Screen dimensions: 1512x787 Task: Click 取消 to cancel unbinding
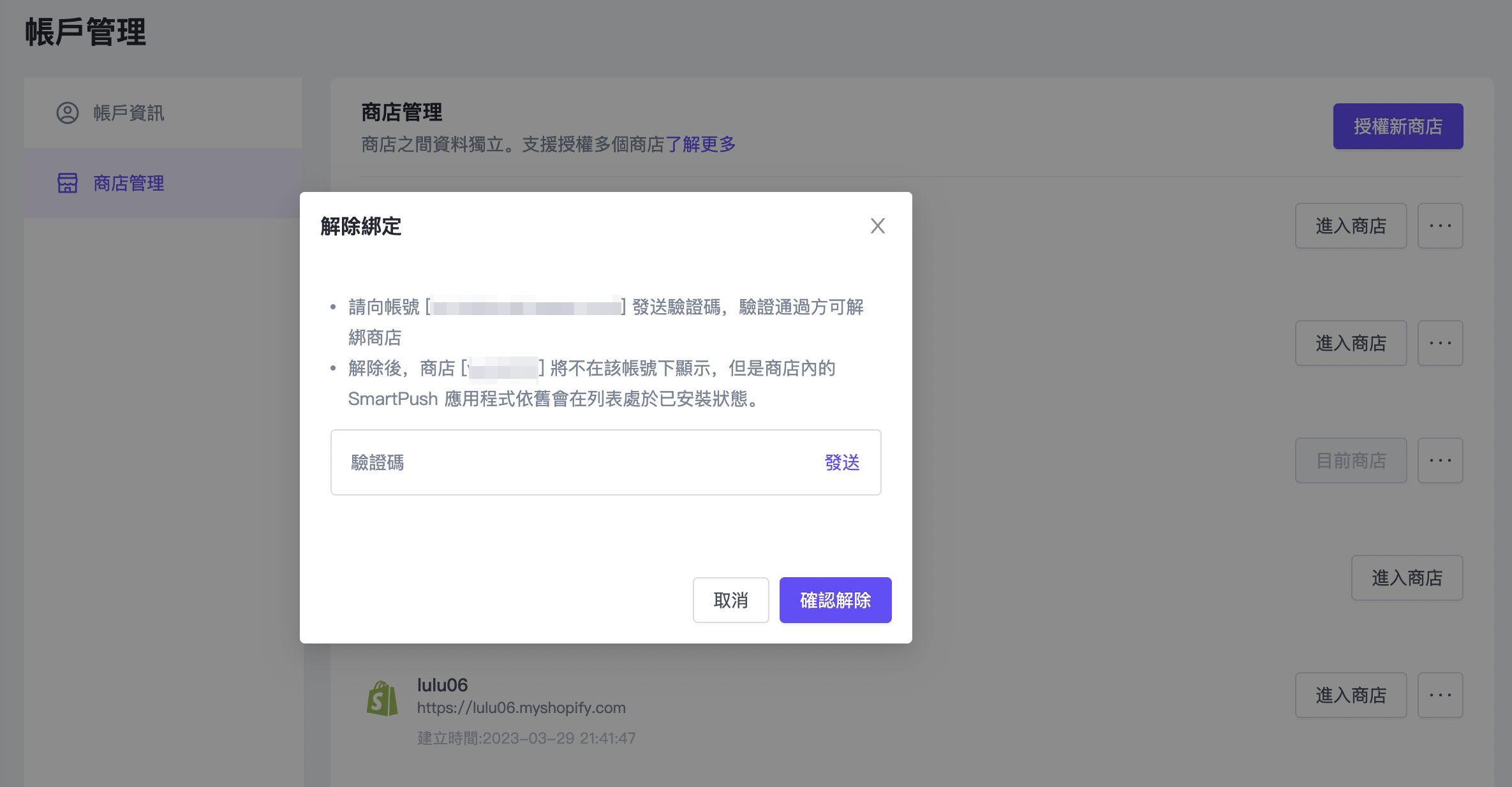pyautogui.click(x=730, y=600)
